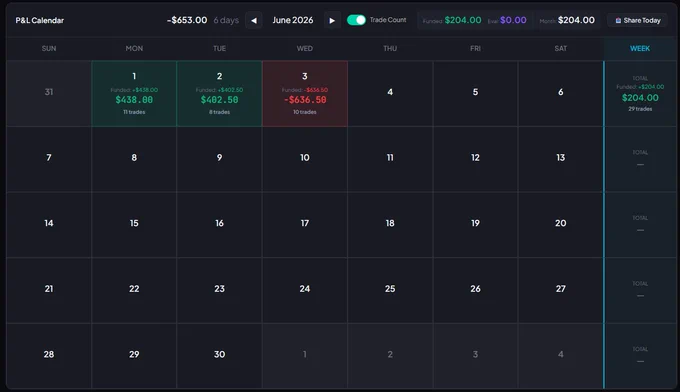Click the WEEK column header
The width and height of the screenshot is (680, 392).
coord(640,49)
